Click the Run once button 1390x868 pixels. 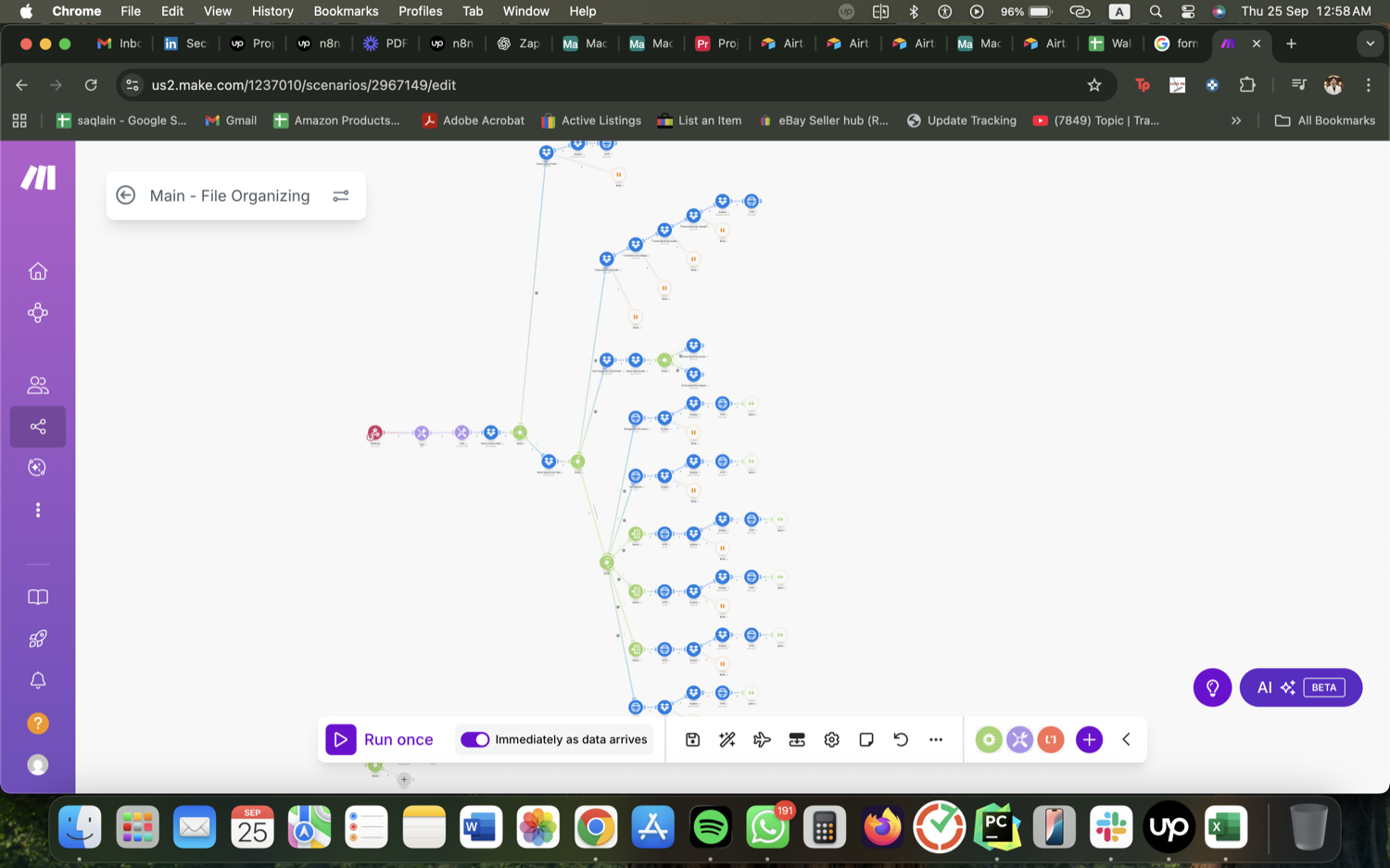click(x=380, y=739)
